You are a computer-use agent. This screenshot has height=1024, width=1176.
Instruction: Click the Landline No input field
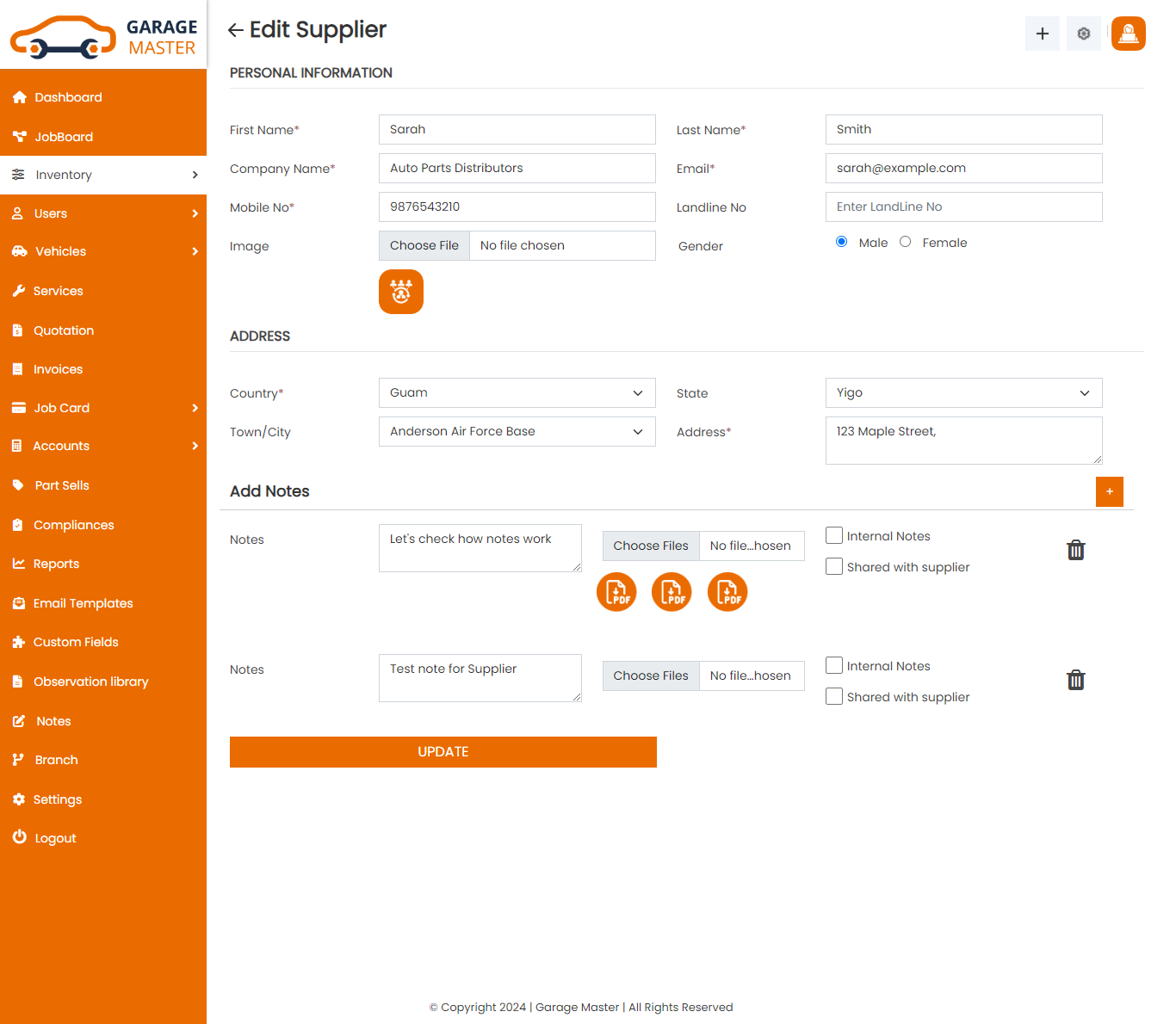pos(963,207)
